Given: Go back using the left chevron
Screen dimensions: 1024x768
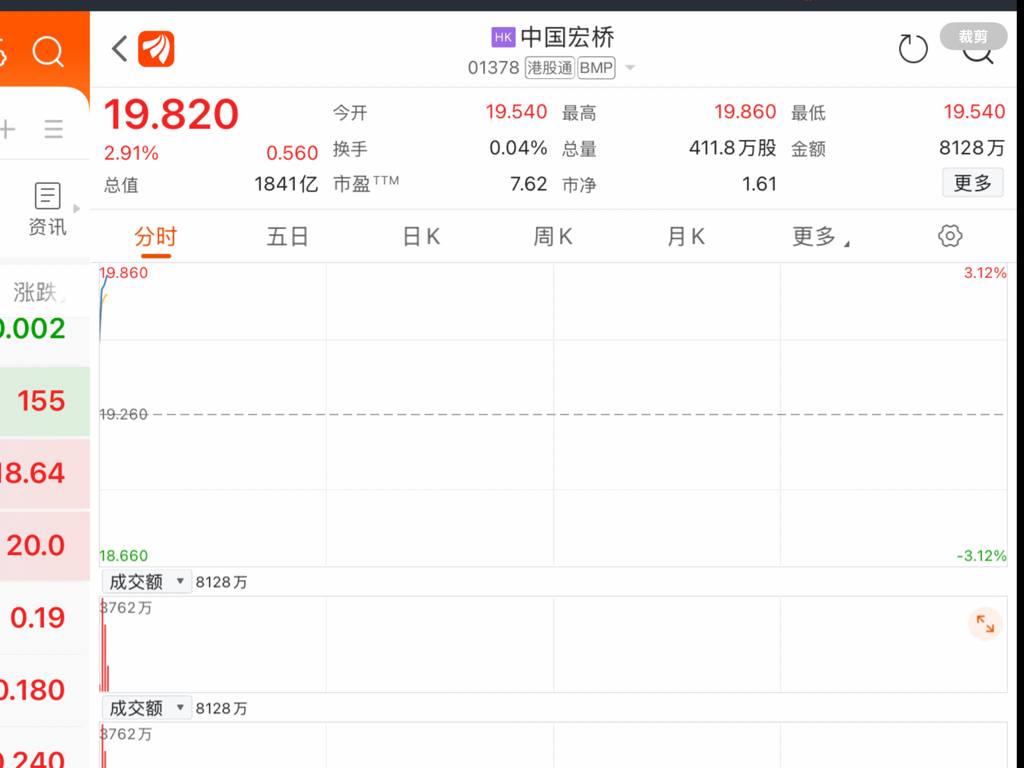Looking at the screenshot, I should (120, 49).
